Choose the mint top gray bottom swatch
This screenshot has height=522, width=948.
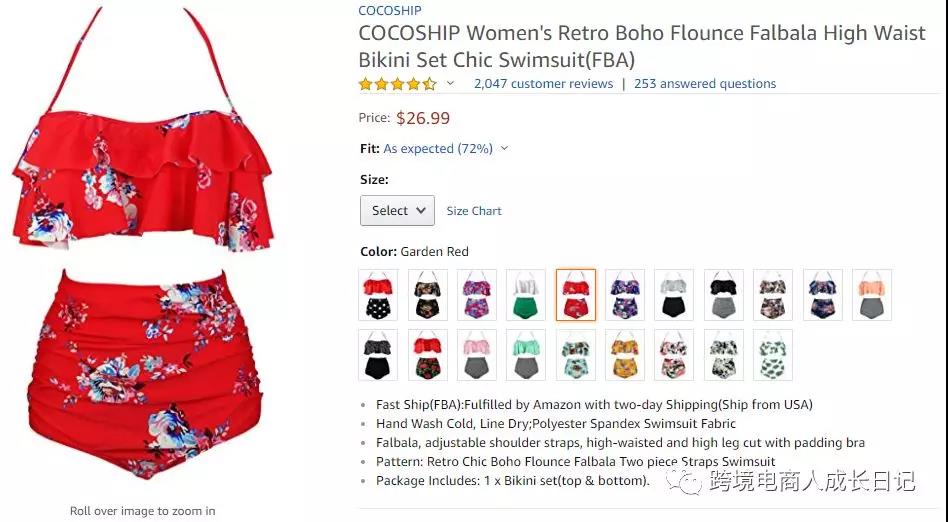[526, 355]
